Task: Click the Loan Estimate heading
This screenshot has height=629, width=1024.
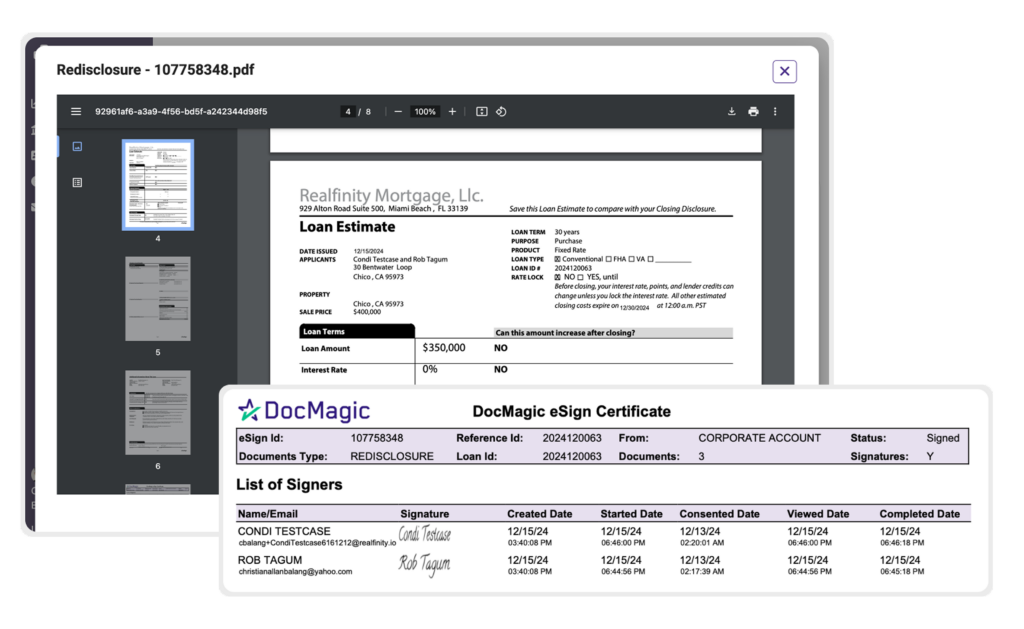Action: 347,227
